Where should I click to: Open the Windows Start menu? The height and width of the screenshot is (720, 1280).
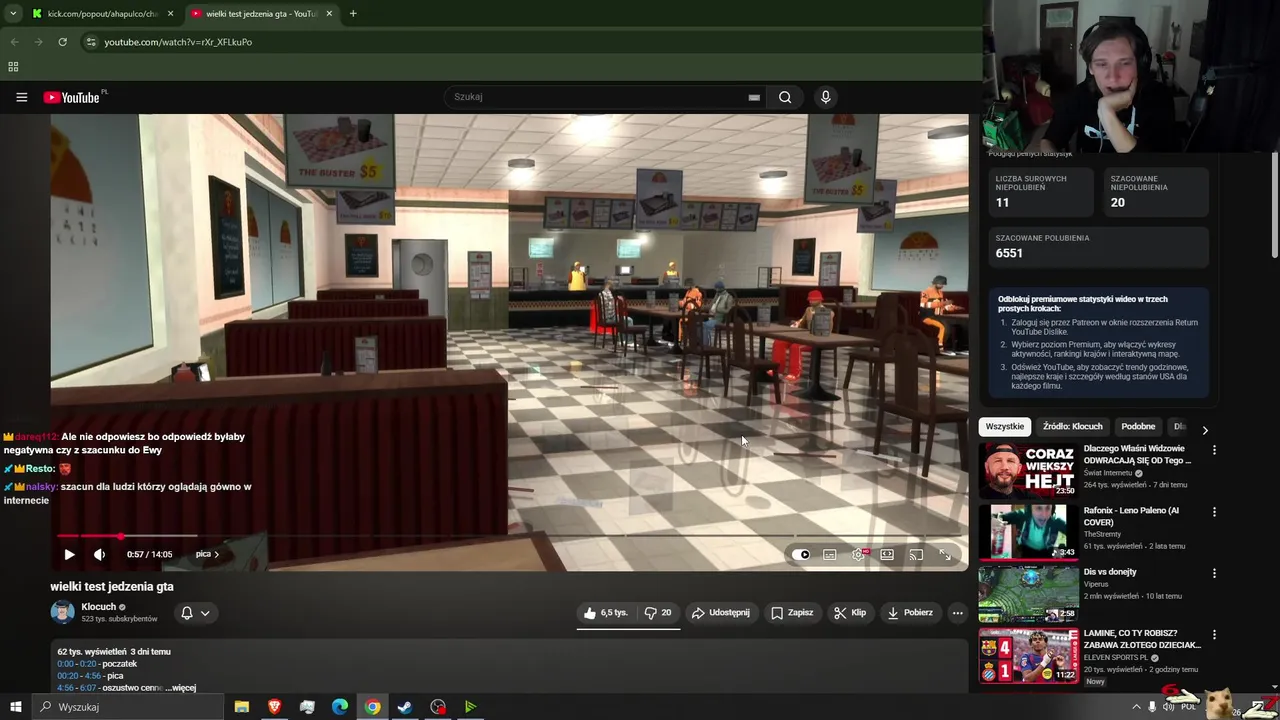pyautogui.click(x=15, y=707)
